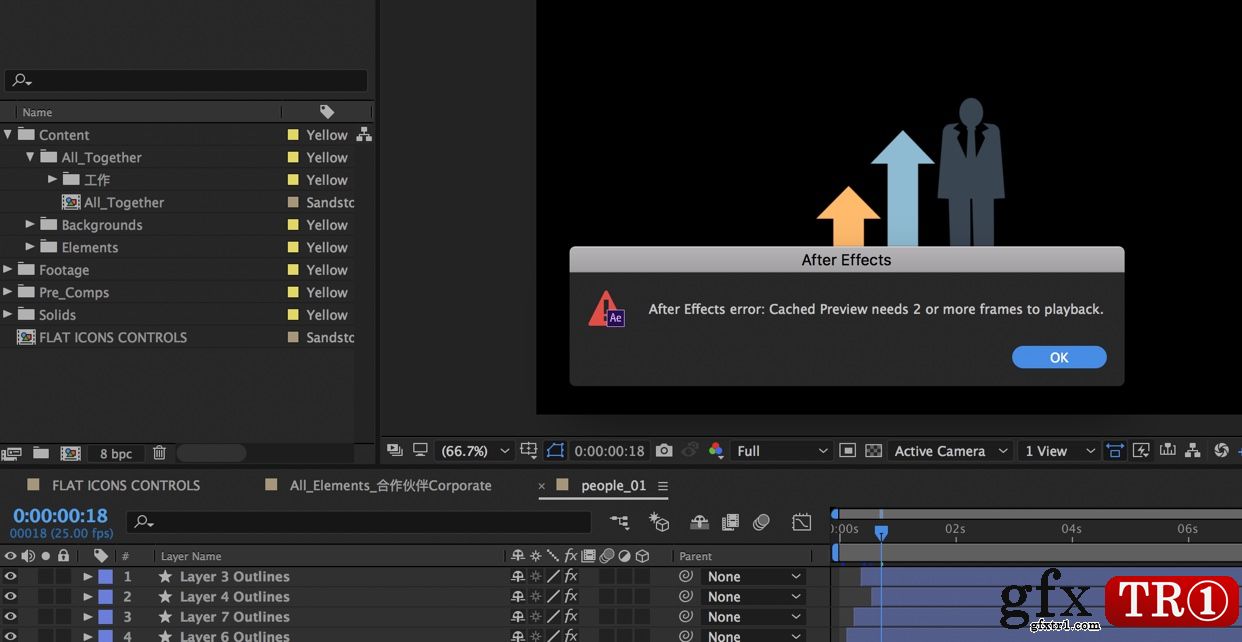Open parent None dropdown for Layer 4 Outlines
1242x642 pixels.
754,597
